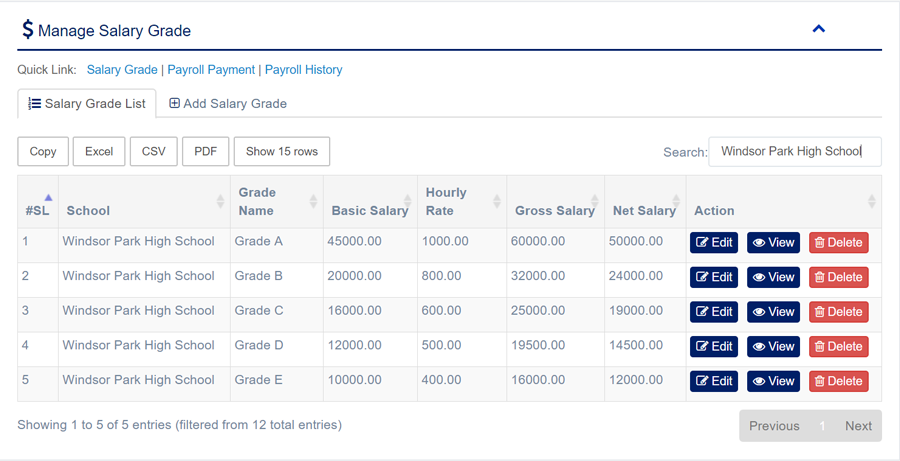Select the Salary Grade List tab
900x461 pixels.
point(87,104)
